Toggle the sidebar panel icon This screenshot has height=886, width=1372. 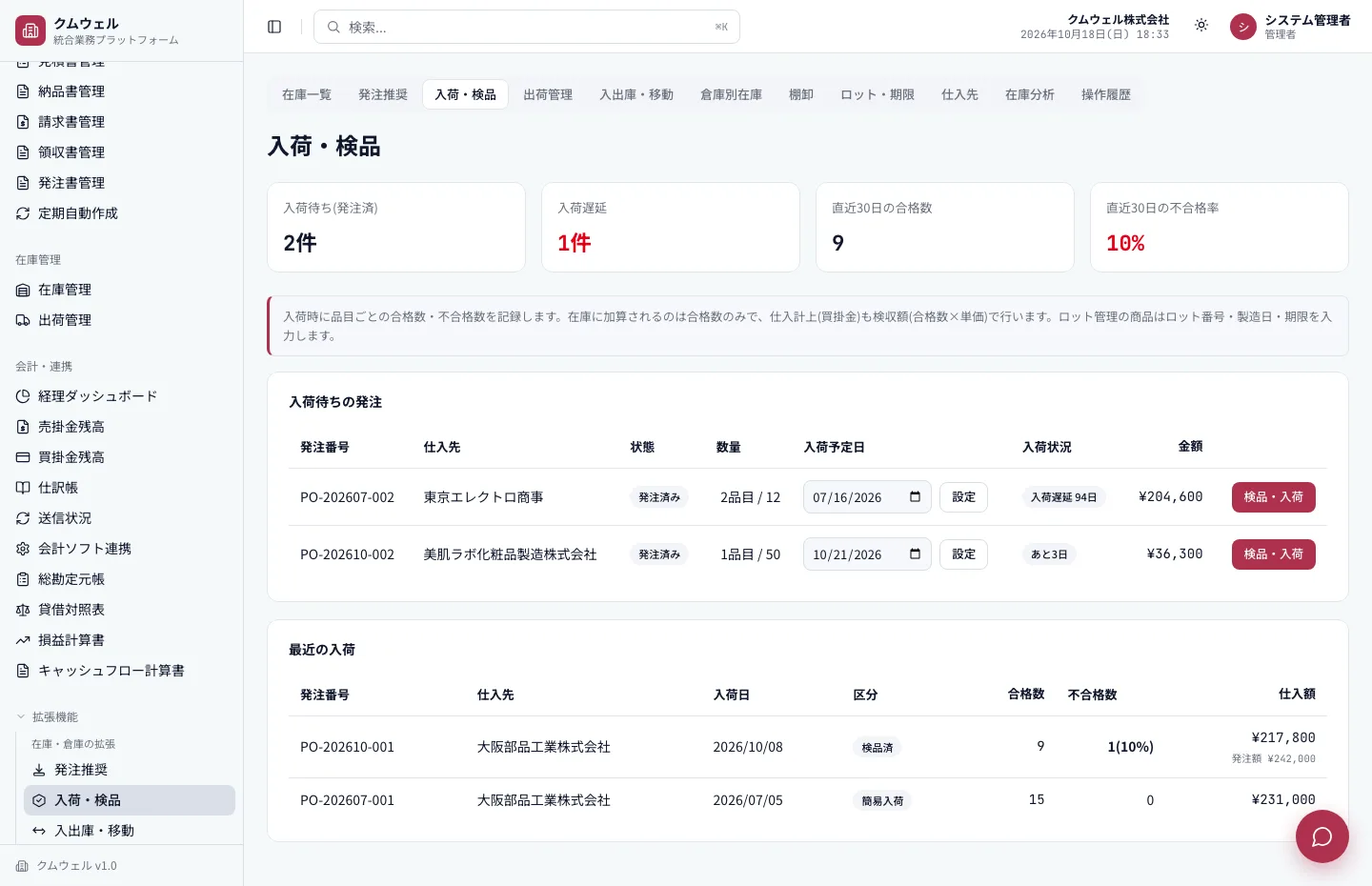click(274, 27)
